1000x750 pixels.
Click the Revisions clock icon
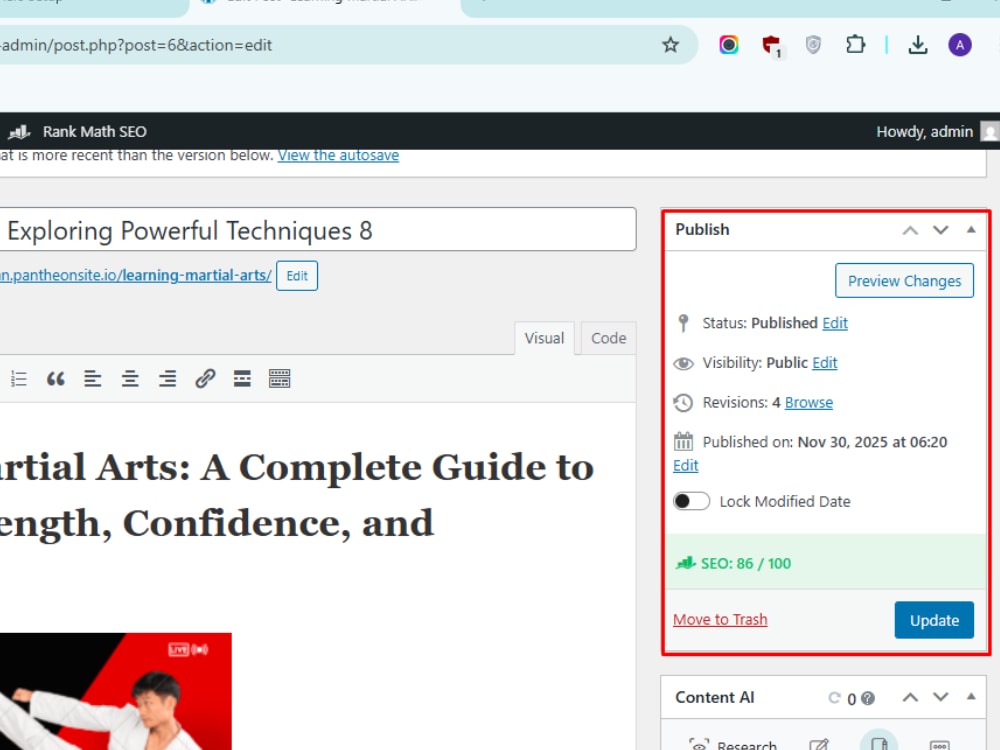[683, 402]
